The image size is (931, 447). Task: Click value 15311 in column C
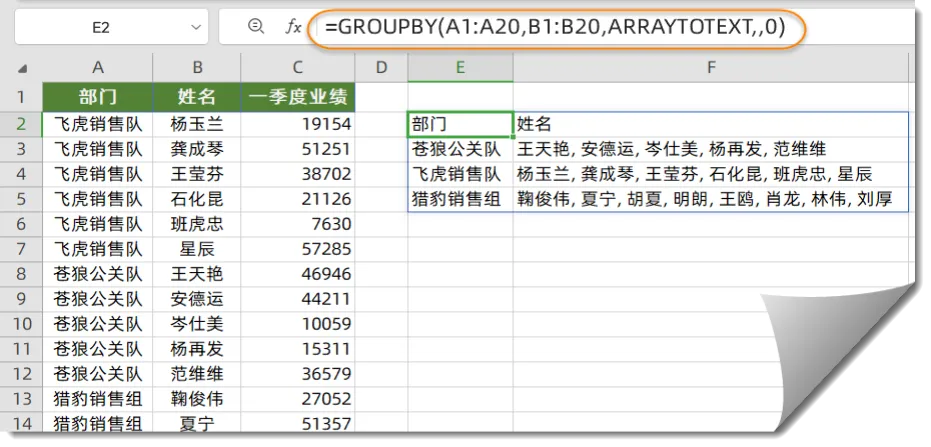(x=298, y=348)
